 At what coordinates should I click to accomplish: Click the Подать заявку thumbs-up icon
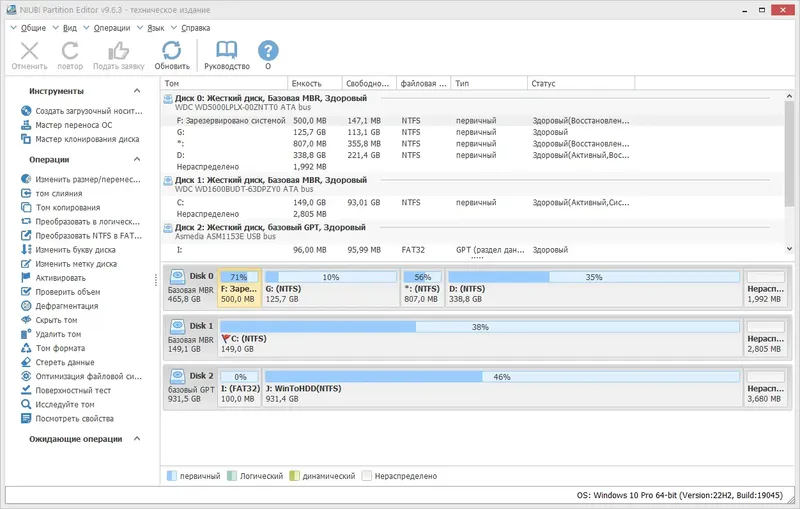click(x=118, y=51)
